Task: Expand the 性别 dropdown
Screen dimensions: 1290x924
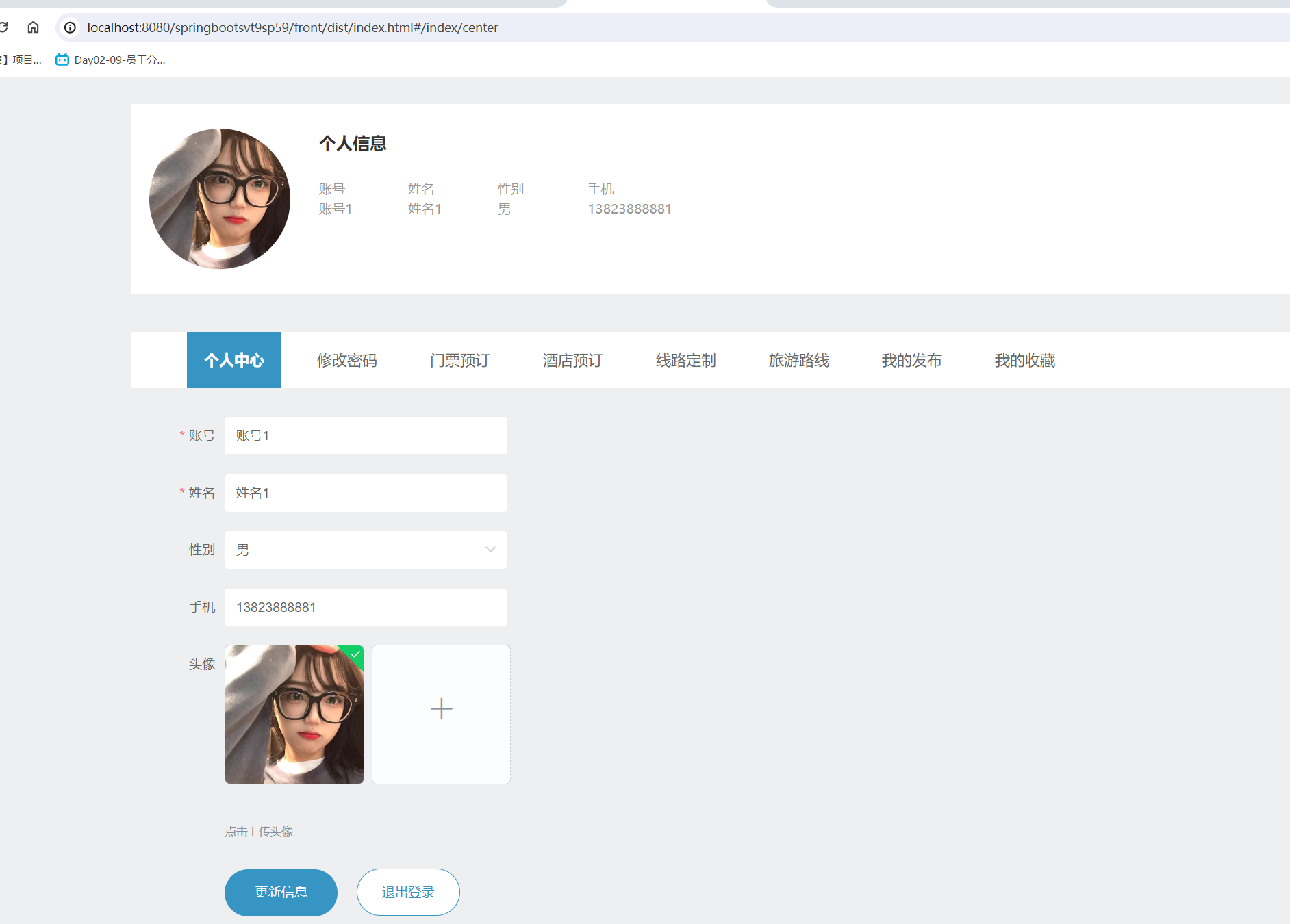Action: (366, 550)
